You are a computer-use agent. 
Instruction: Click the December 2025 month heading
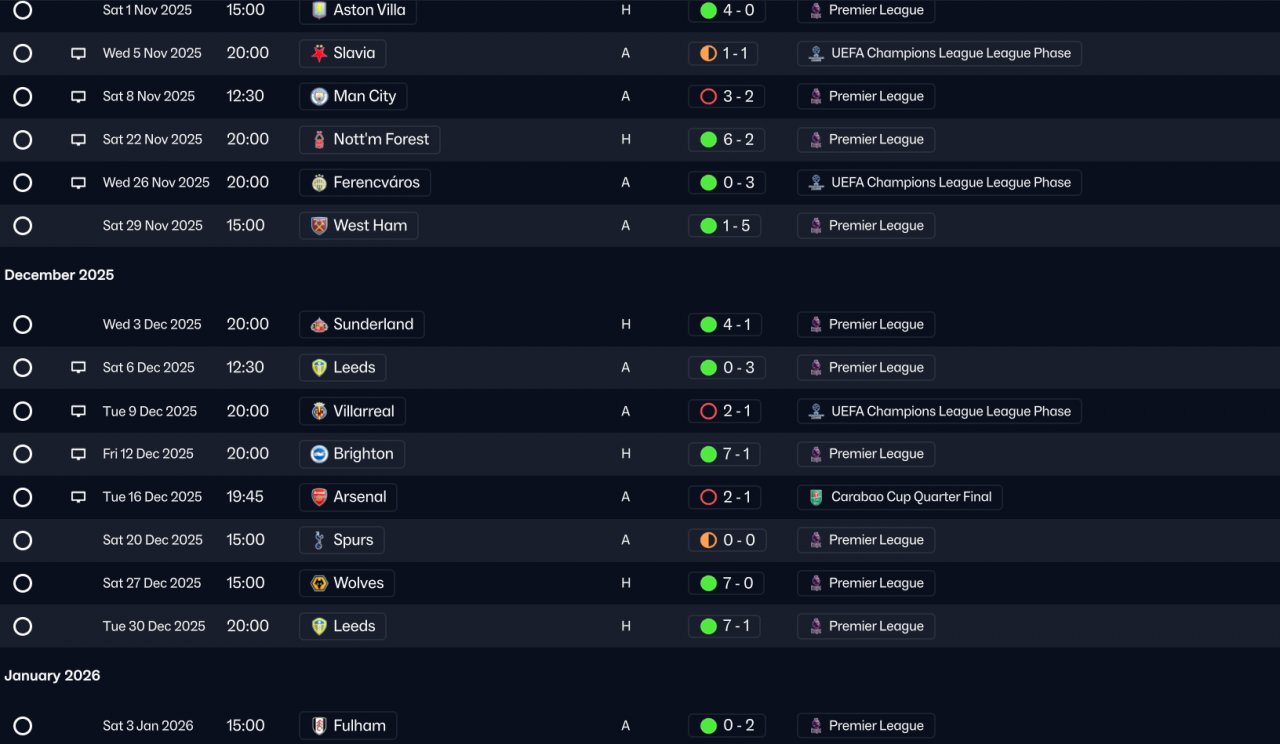tap(59, 275)
